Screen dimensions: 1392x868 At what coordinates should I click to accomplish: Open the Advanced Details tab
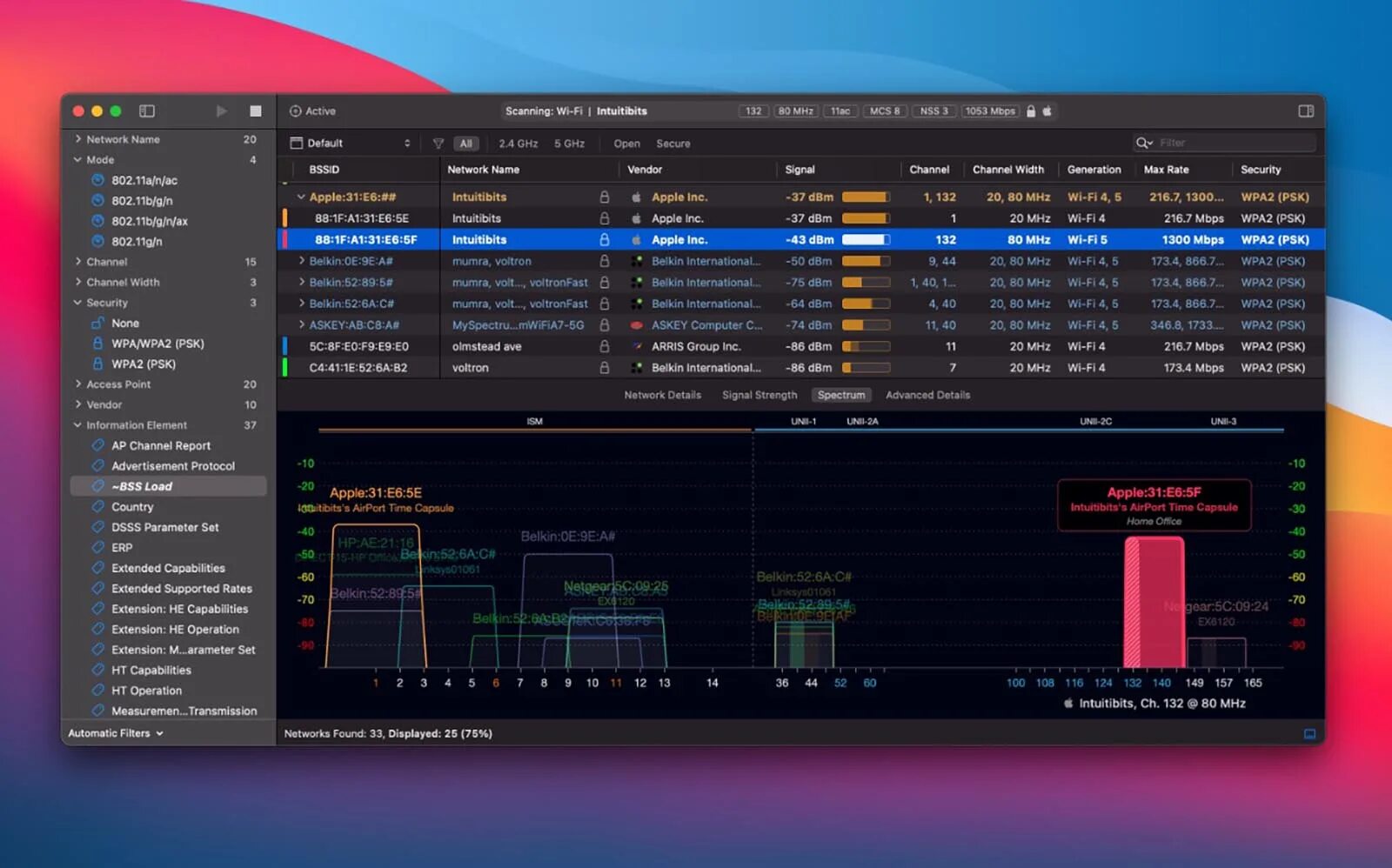[x=927, y=395]
